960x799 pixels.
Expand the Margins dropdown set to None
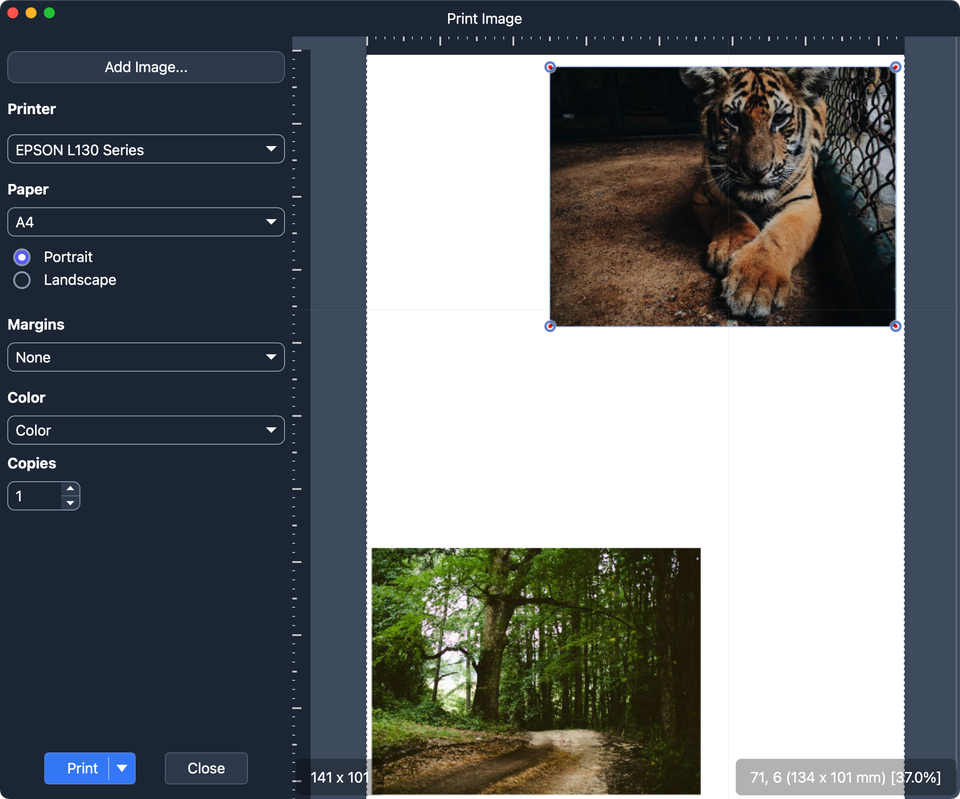click(x=146, y=357)
